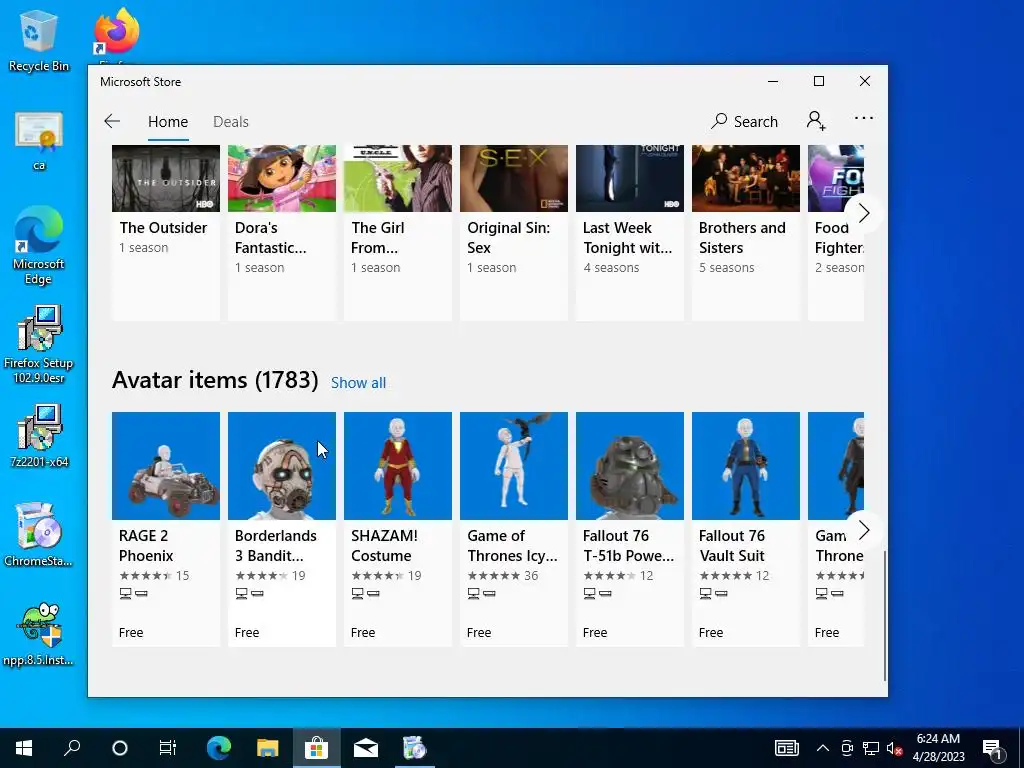Click the installer disc icon on taskbar

[x=414, y=748]
